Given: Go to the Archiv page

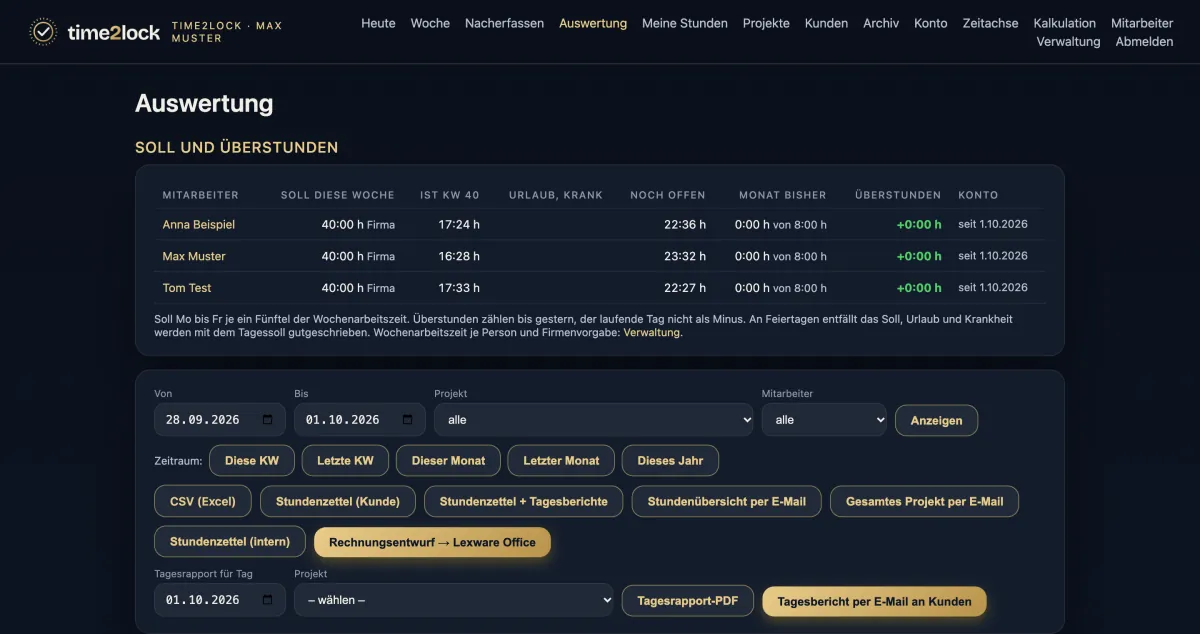Looking at the screenshot, I should (x=881, y=23).
